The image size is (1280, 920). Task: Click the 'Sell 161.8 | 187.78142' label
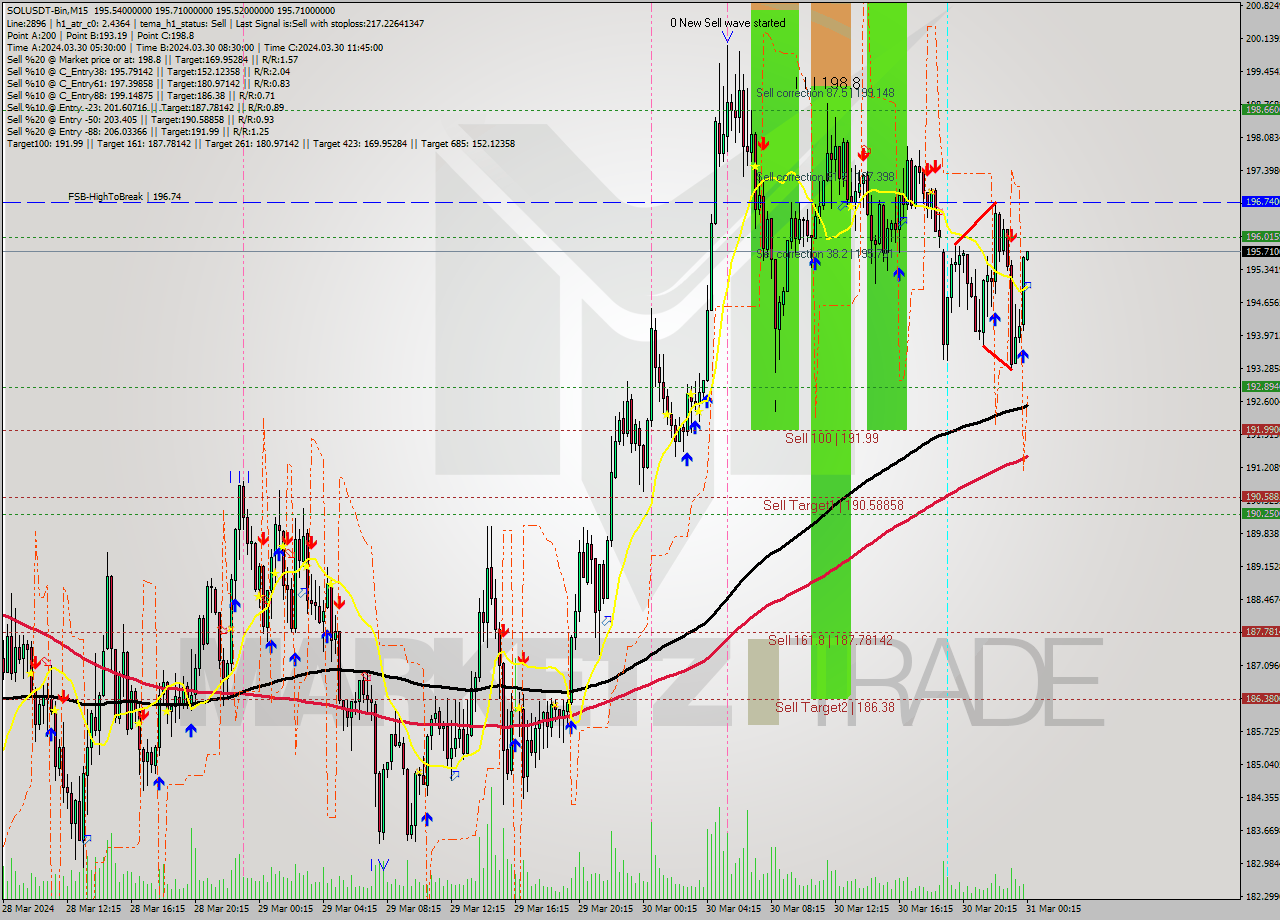[x=830, y=640]
